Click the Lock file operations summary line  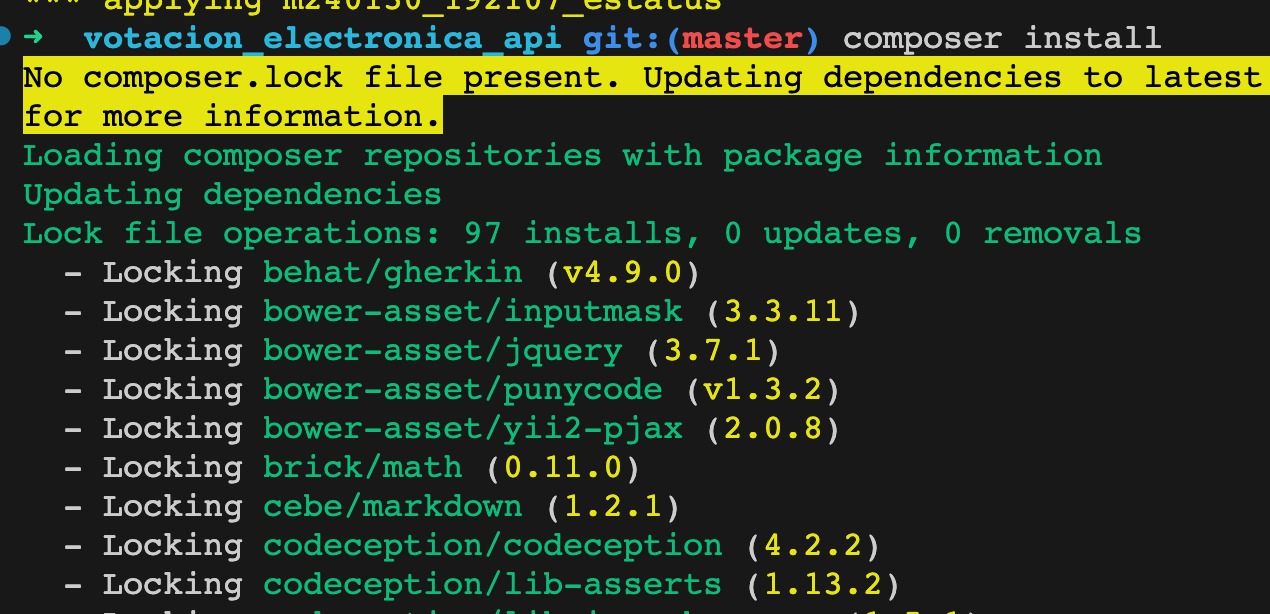(582, 233)
